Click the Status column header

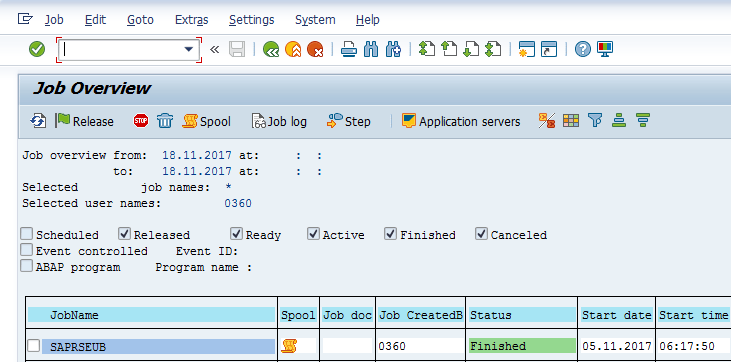[x=522, y=315]
